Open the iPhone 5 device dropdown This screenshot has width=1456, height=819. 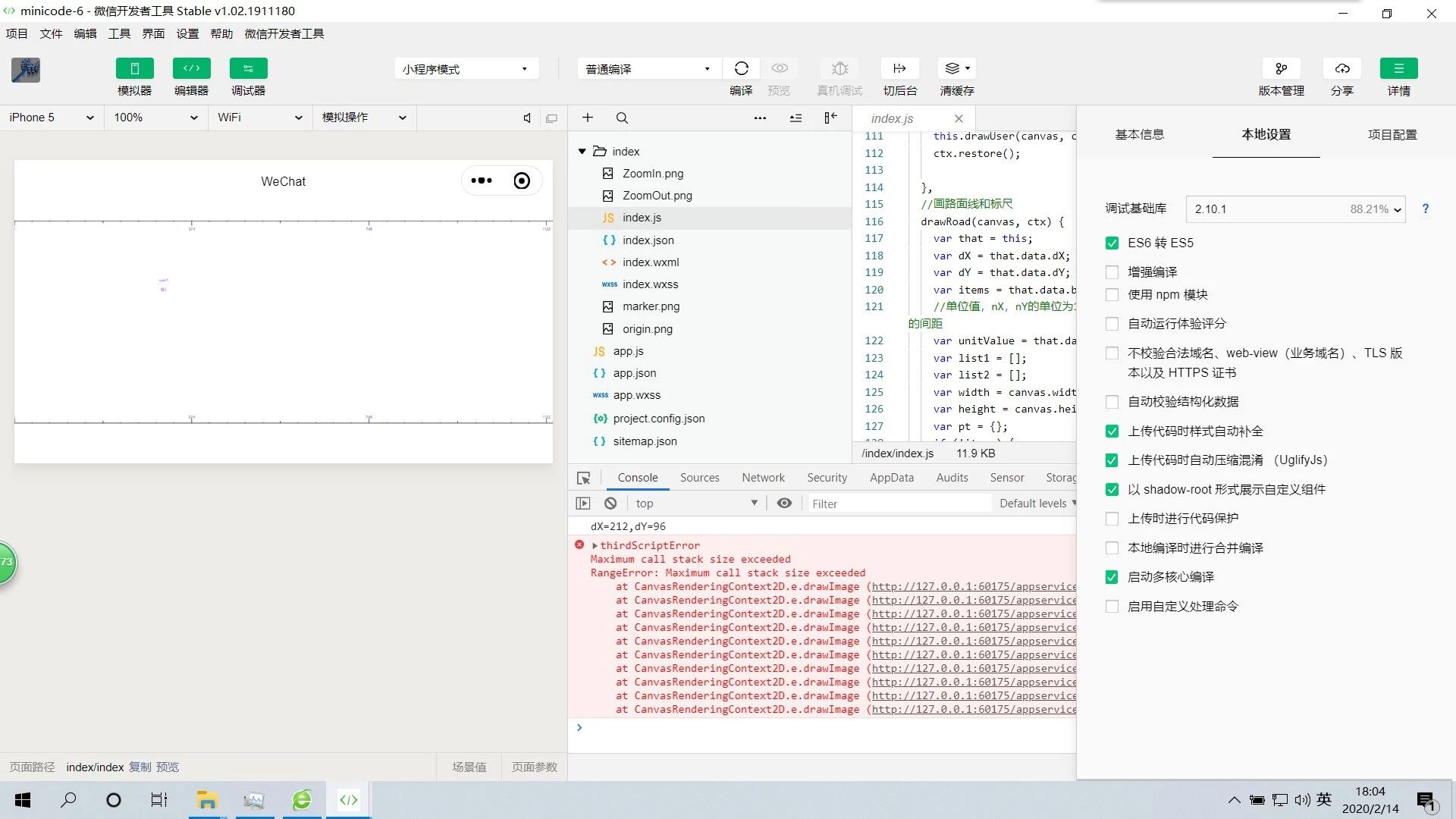(x=51, y=118)
